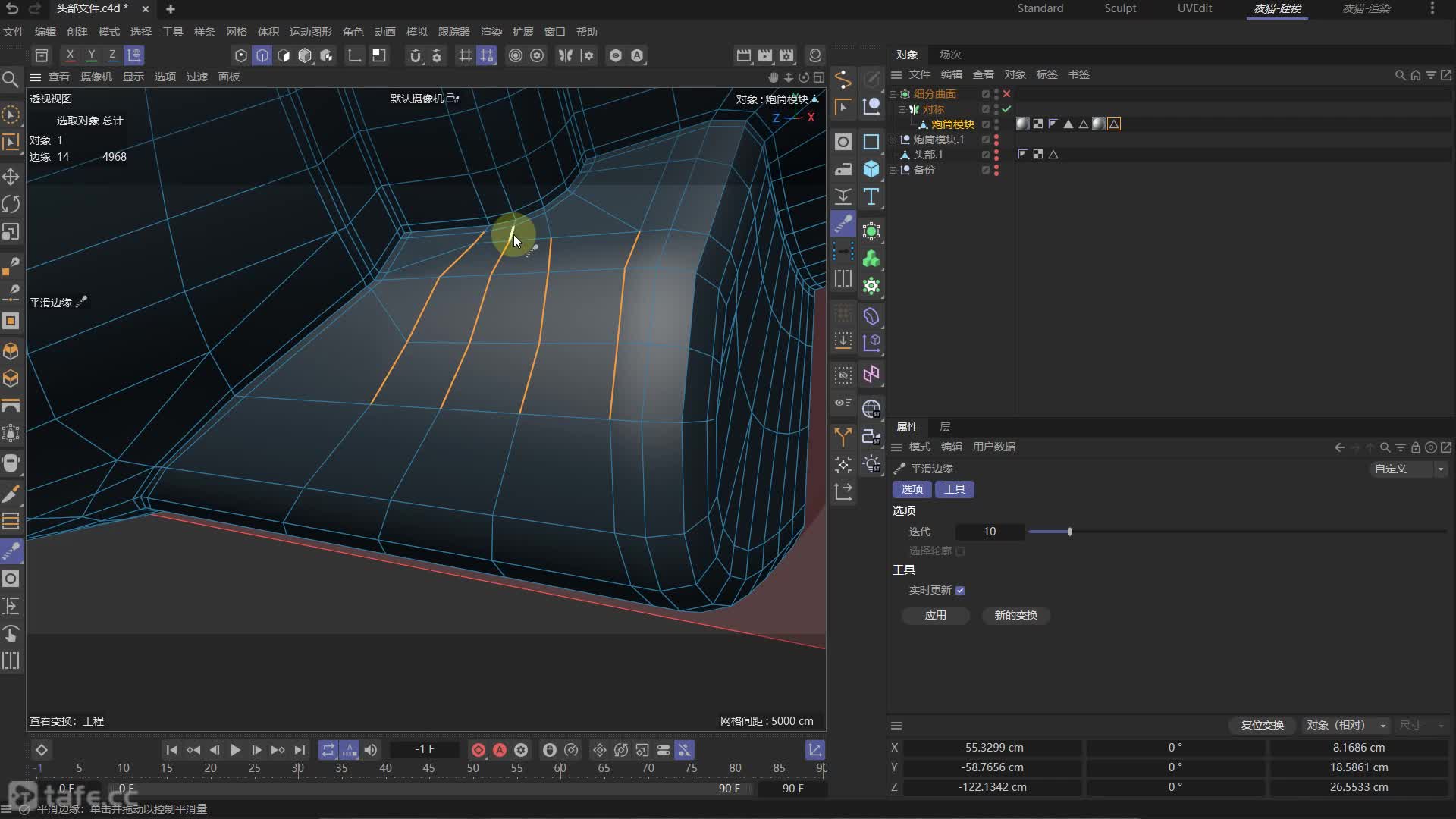Click the 应用 button
The height and width of the screenshot is (819, 1456).
(935, 615)
